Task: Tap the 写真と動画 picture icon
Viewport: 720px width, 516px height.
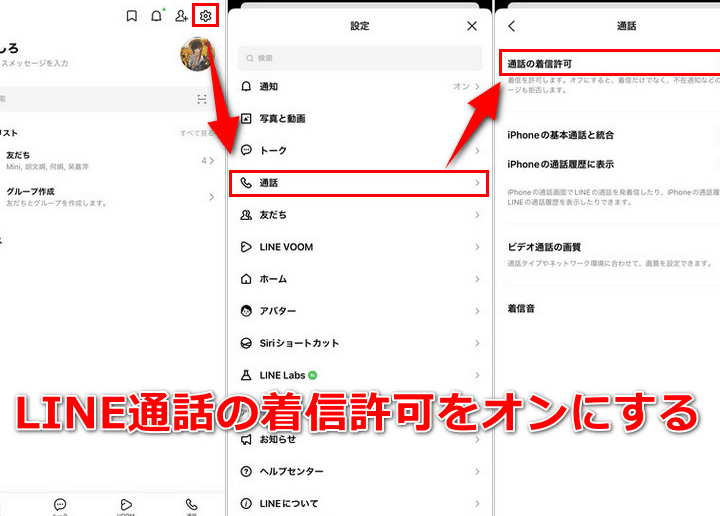Action: point(246,118)
